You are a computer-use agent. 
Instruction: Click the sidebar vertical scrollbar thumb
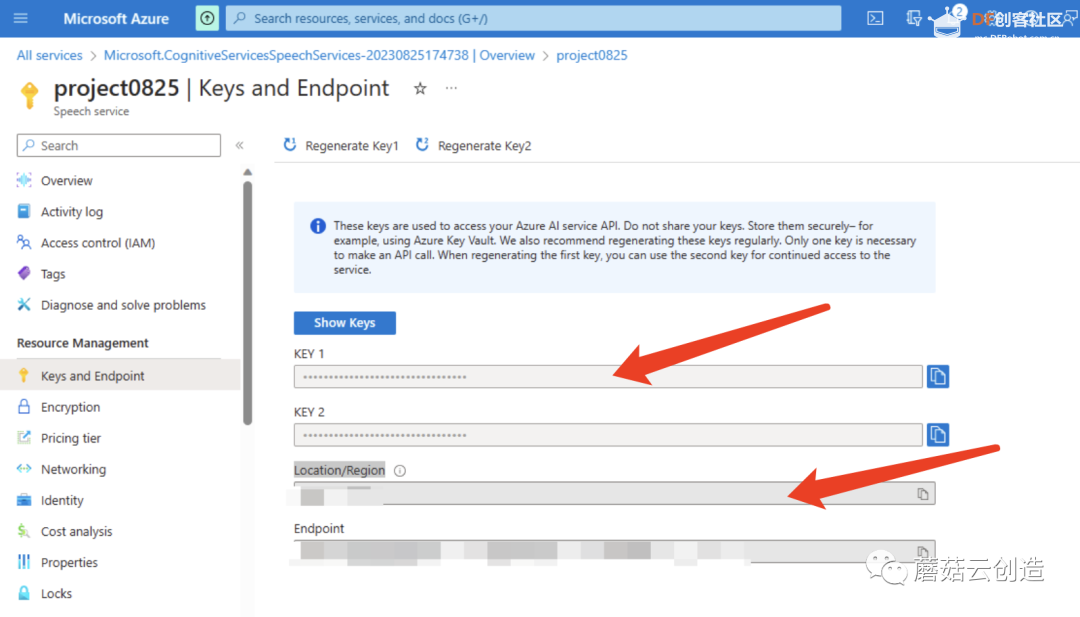click(x=247, y=303)
